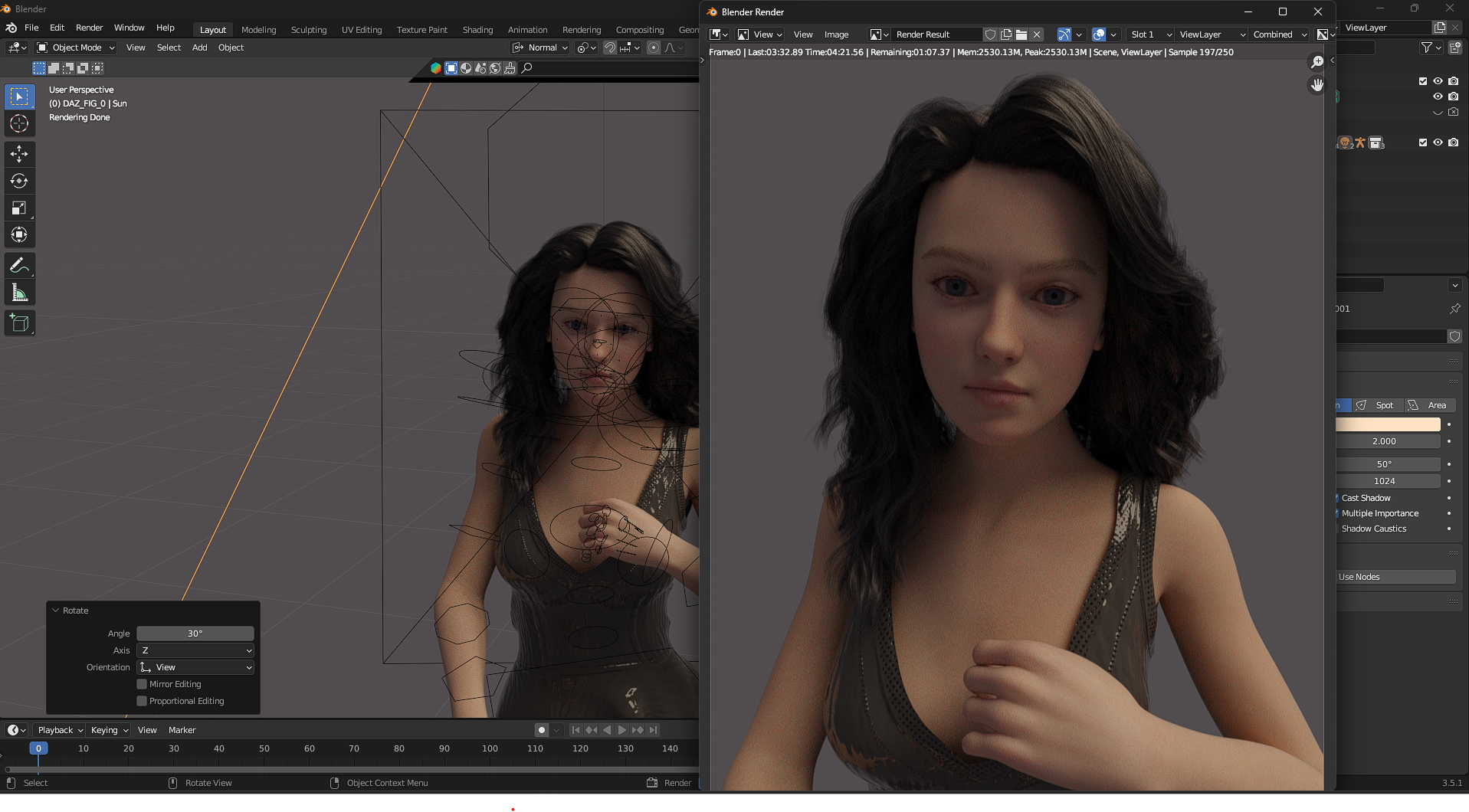Pick the Rotate tool
Screen dimensions: 1469x812
pos(19,181)
